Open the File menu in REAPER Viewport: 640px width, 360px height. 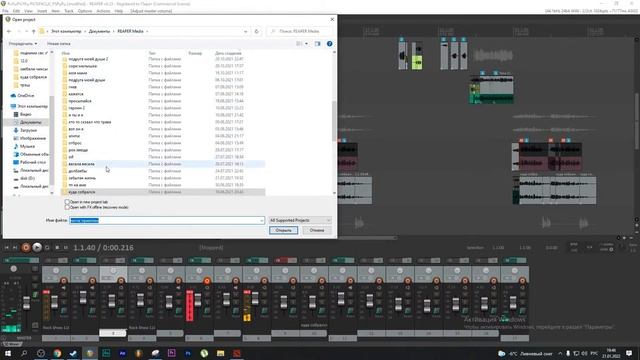5,11
